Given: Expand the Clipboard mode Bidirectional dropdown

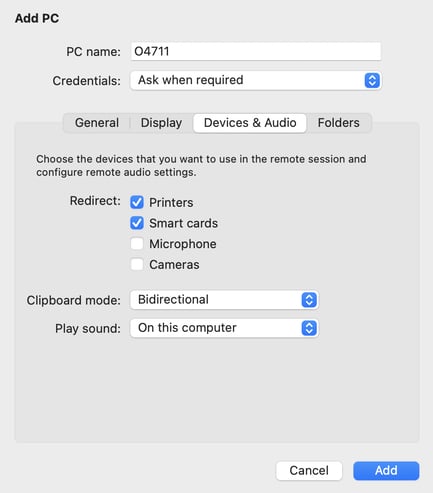Looking at the screenshot, I should click(224, 300).
